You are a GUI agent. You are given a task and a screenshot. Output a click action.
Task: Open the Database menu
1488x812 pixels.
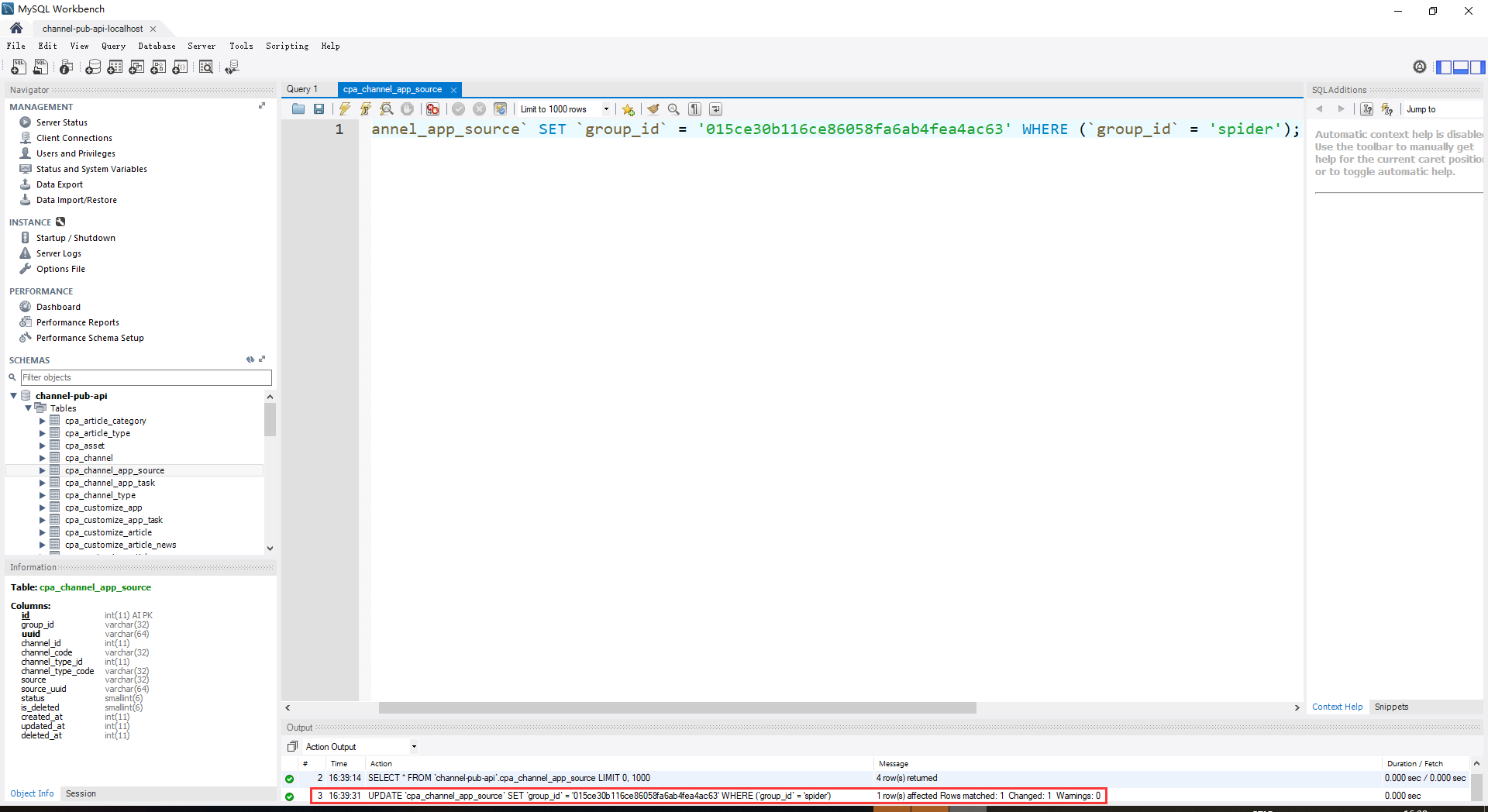click(157, 46)
